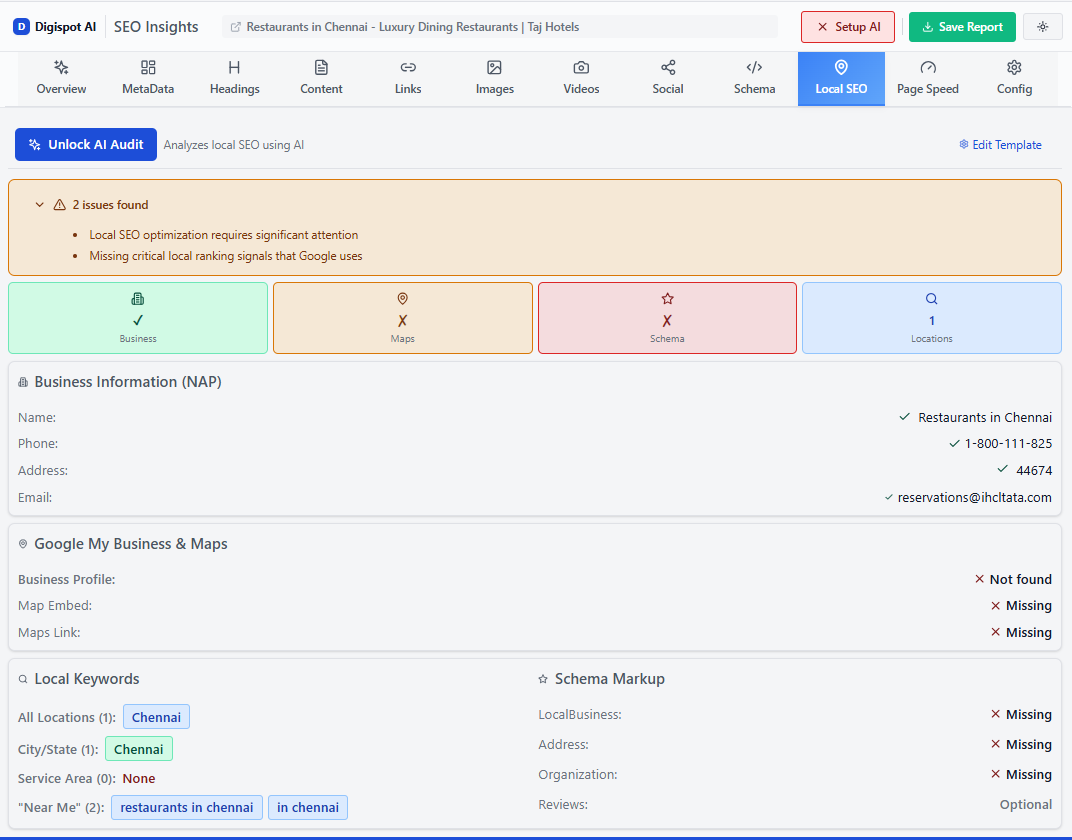
Task: Open the Social insights panel
Action: [x=667, y=77]
